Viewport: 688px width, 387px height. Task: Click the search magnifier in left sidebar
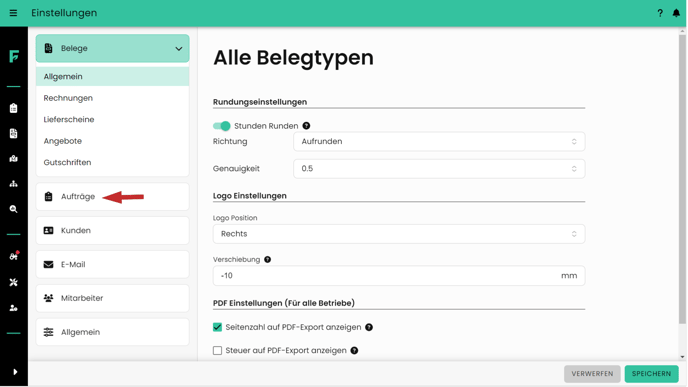[x=14, y=209]
